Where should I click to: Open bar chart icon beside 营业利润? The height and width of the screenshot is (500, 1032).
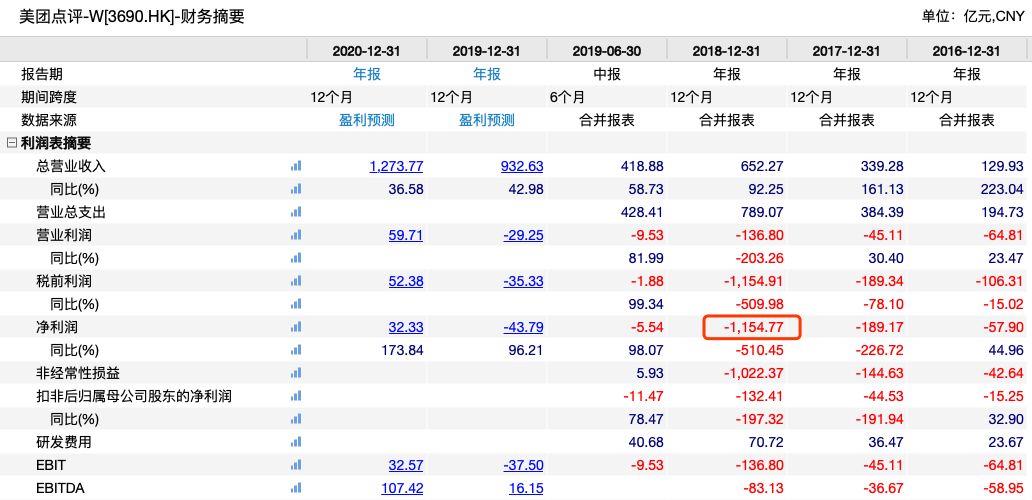click(295, 235)
